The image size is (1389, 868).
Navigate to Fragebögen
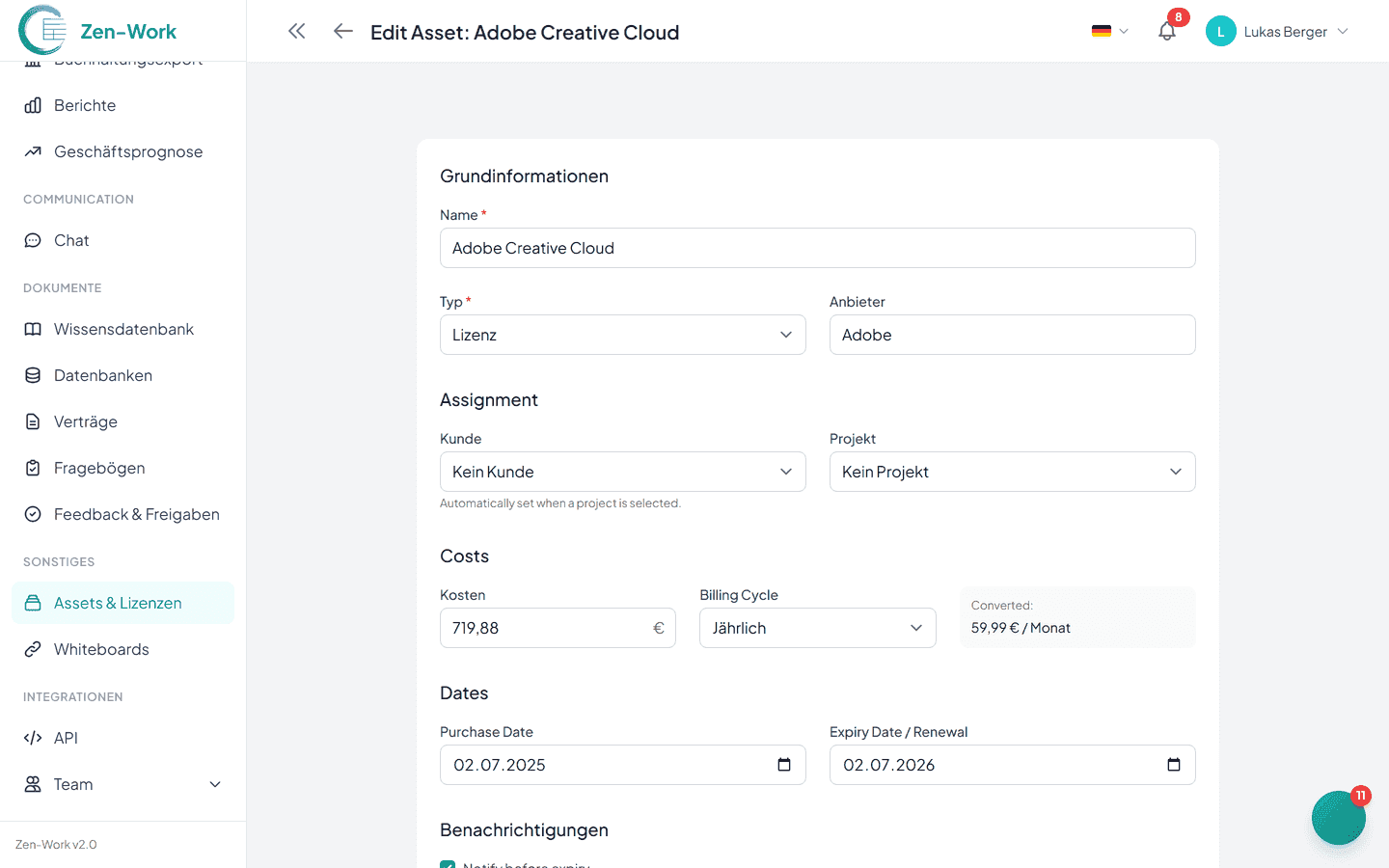pos(123,468)
